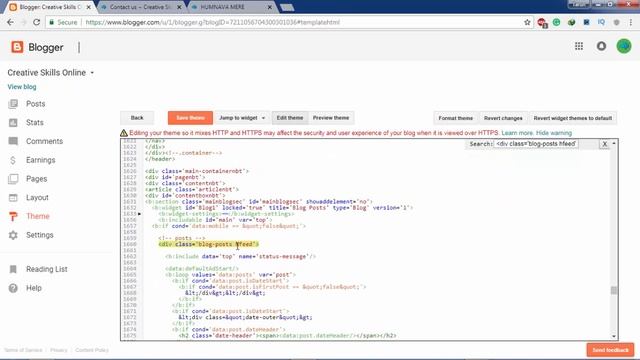This screenshot has height=360, width=640.
Task: Reload the page
Action: click(36, 22)
